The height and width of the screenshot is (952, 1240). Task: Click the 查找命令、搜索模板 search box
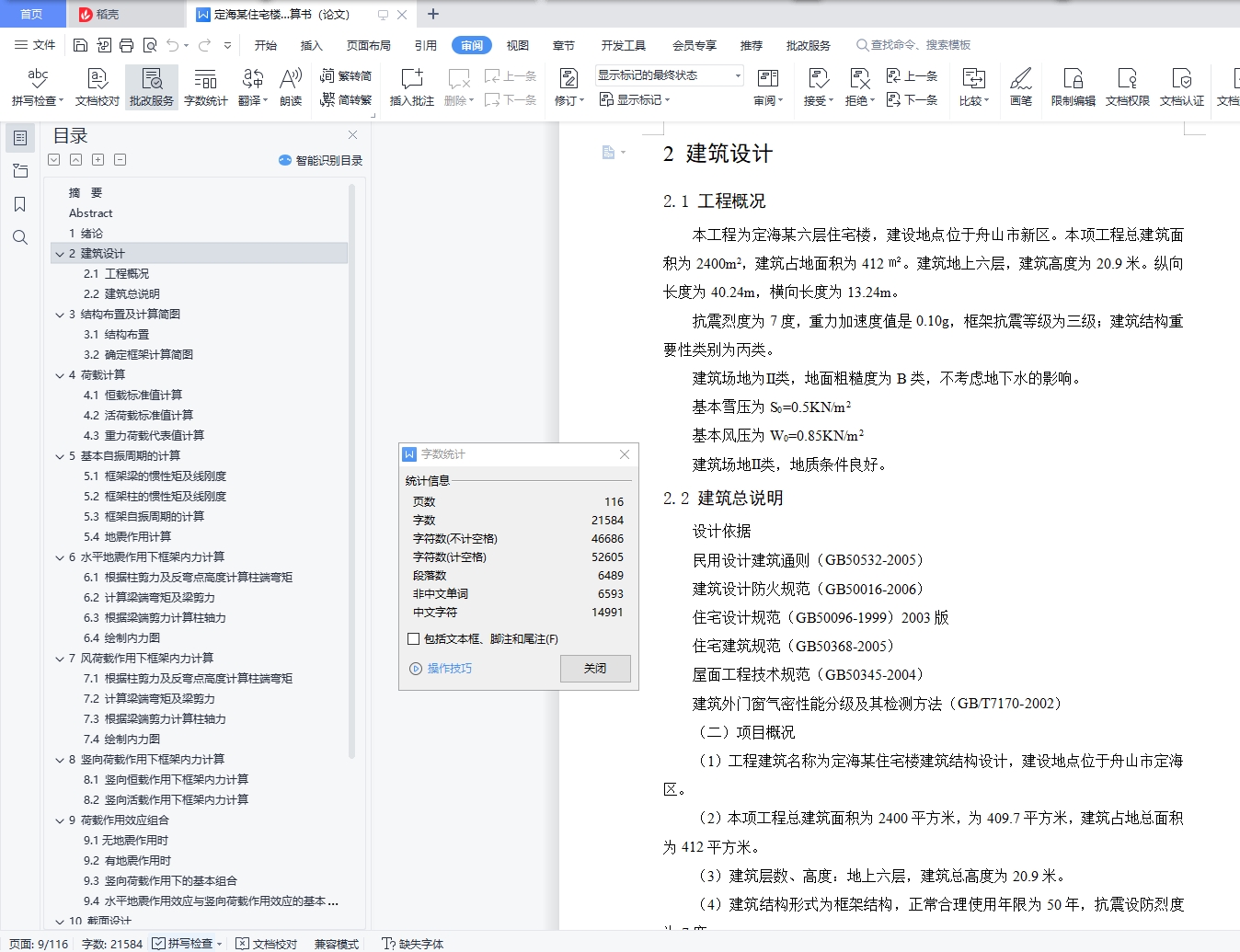tap(913, 45)
